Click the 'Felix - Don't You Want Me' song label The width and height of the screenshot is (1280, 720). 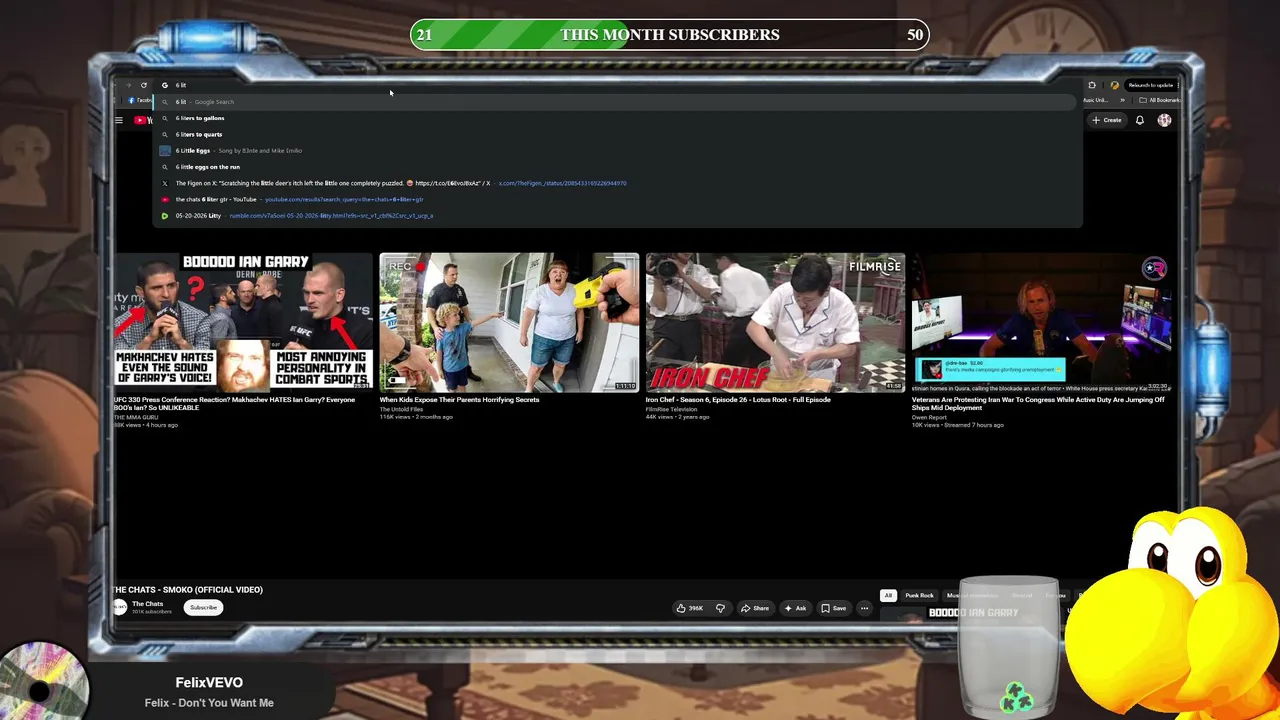point(209,703)
